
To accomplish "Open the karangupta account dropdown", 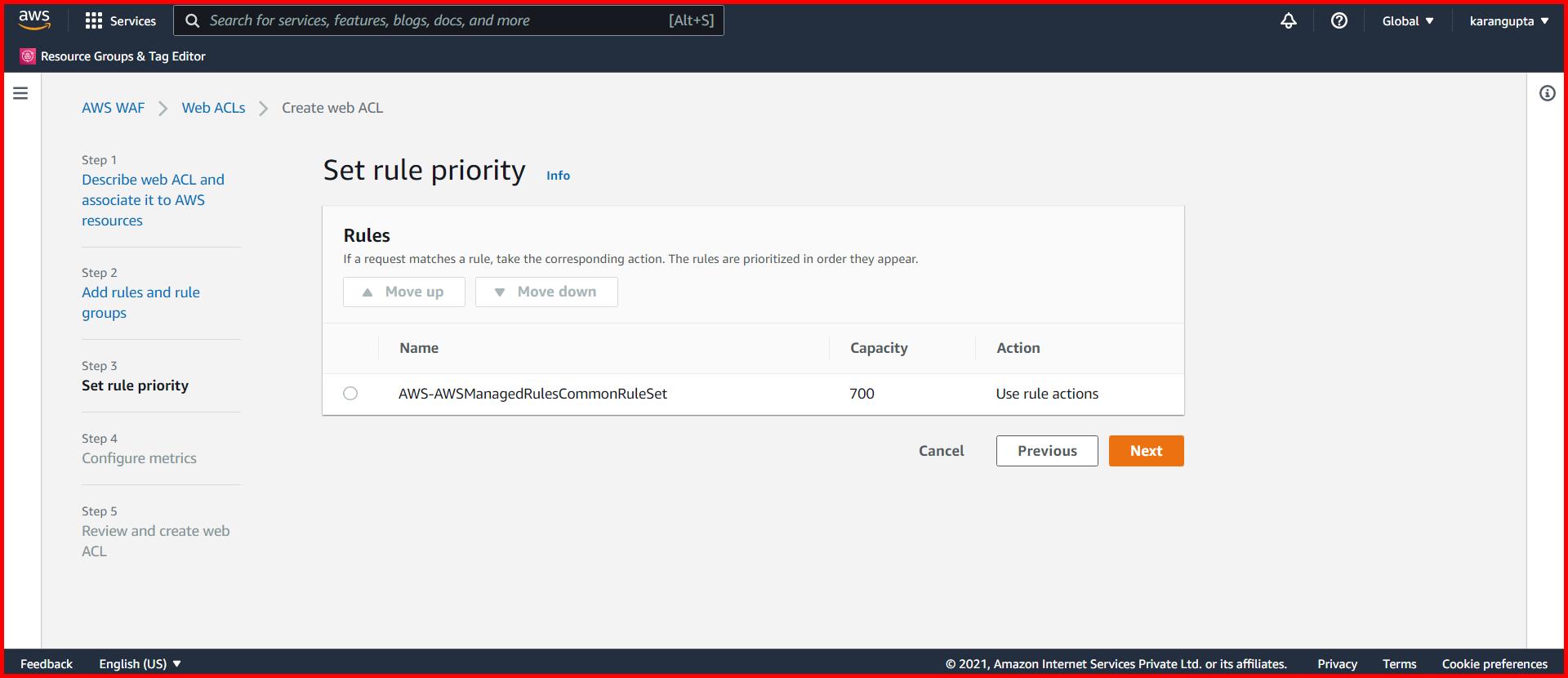I will coord(1509,21).
